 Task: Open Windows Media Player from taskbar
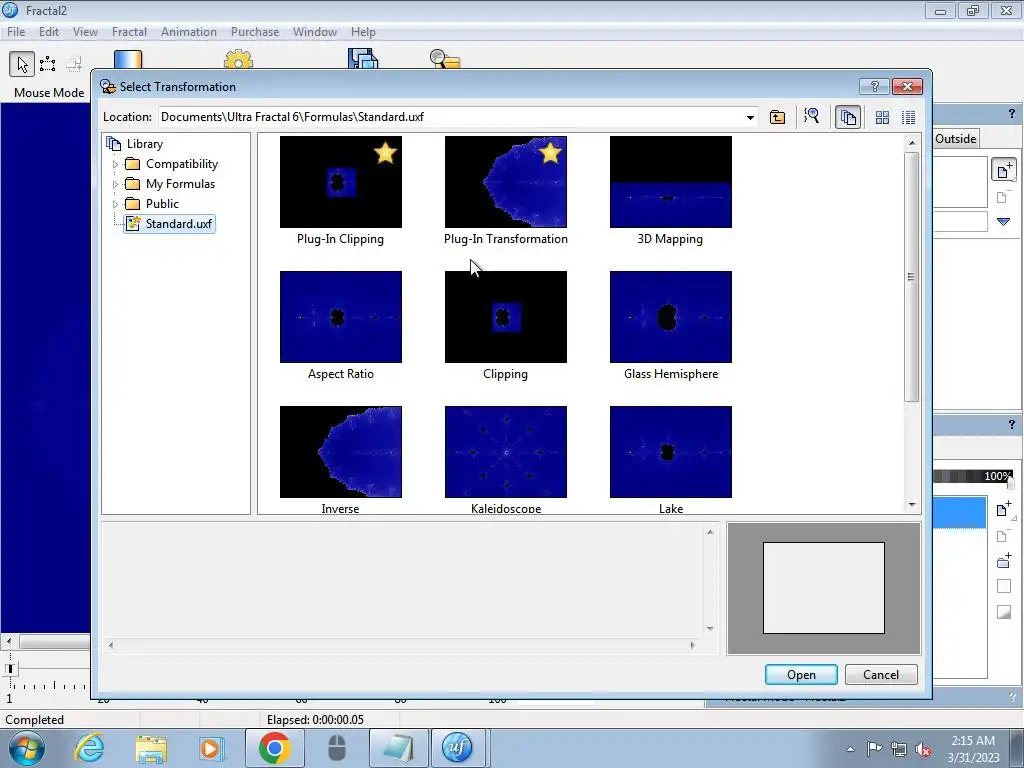[212, 748]
